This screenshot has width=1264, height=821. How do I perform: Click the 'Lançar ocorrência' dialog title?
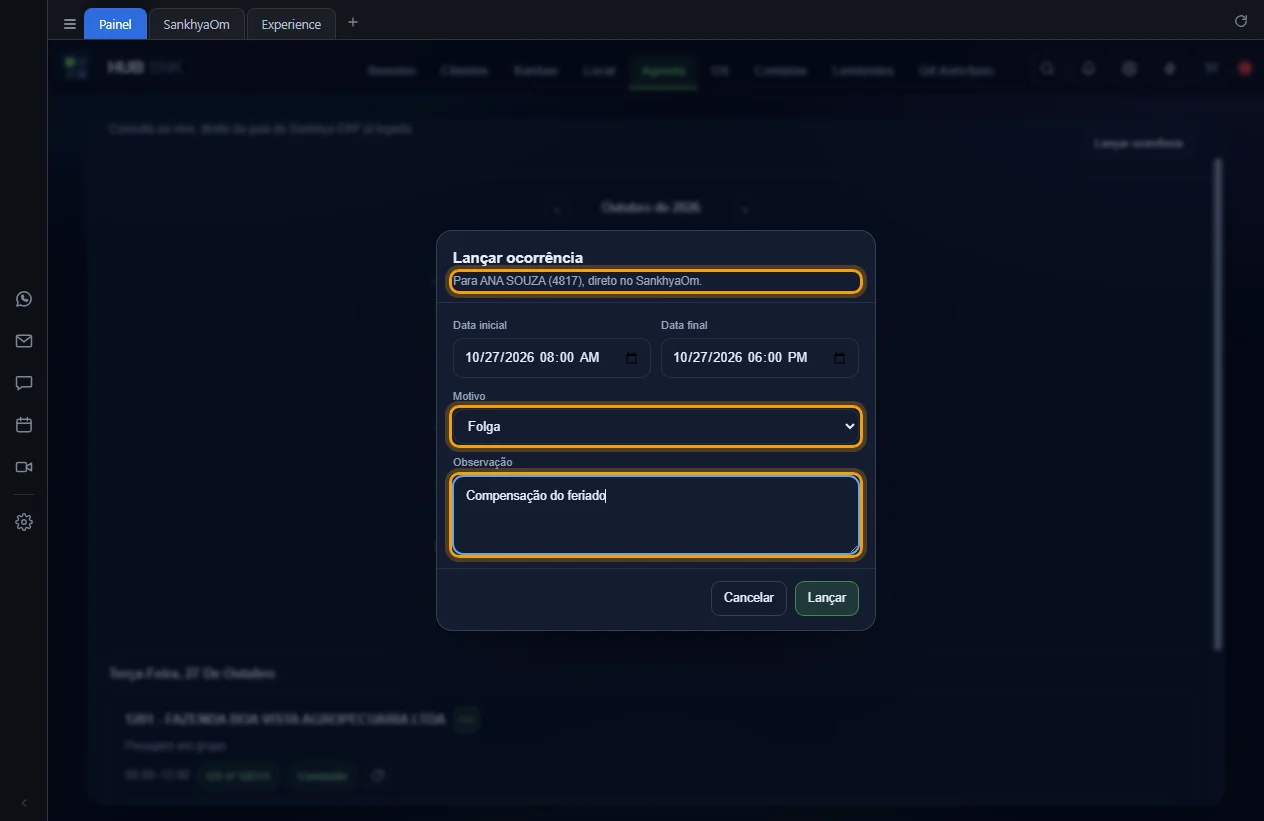pyautogui.click(x=518, y=258)
